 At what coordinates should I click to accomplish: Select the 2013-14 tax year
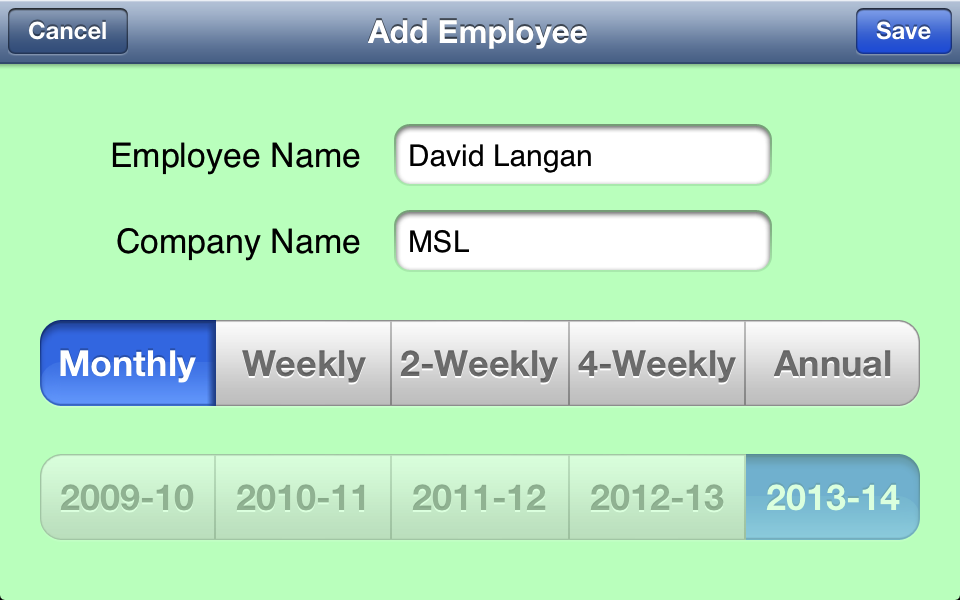[832, 497]
